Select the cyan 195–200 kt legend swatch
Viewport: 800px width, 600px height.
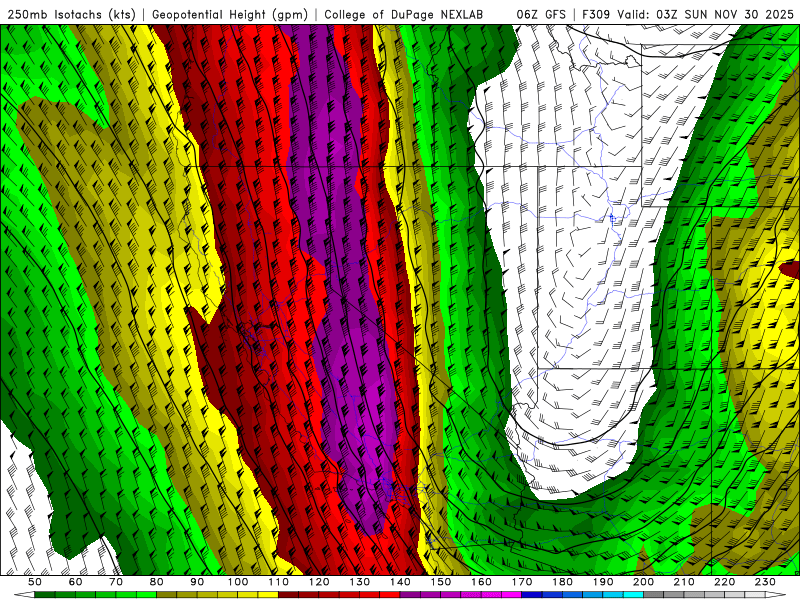click(633, 595)
